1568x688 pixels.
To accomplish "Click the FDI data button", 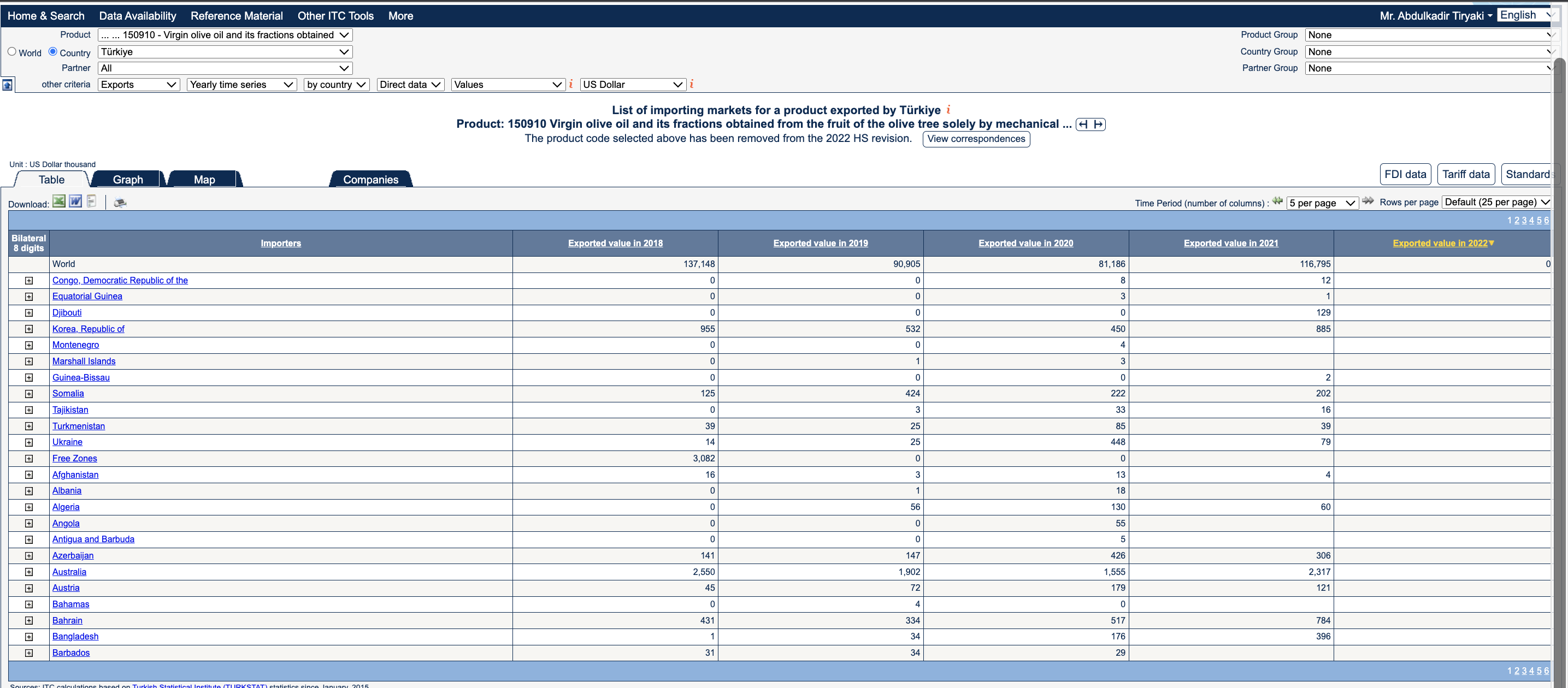I will tap(1405, 175).
